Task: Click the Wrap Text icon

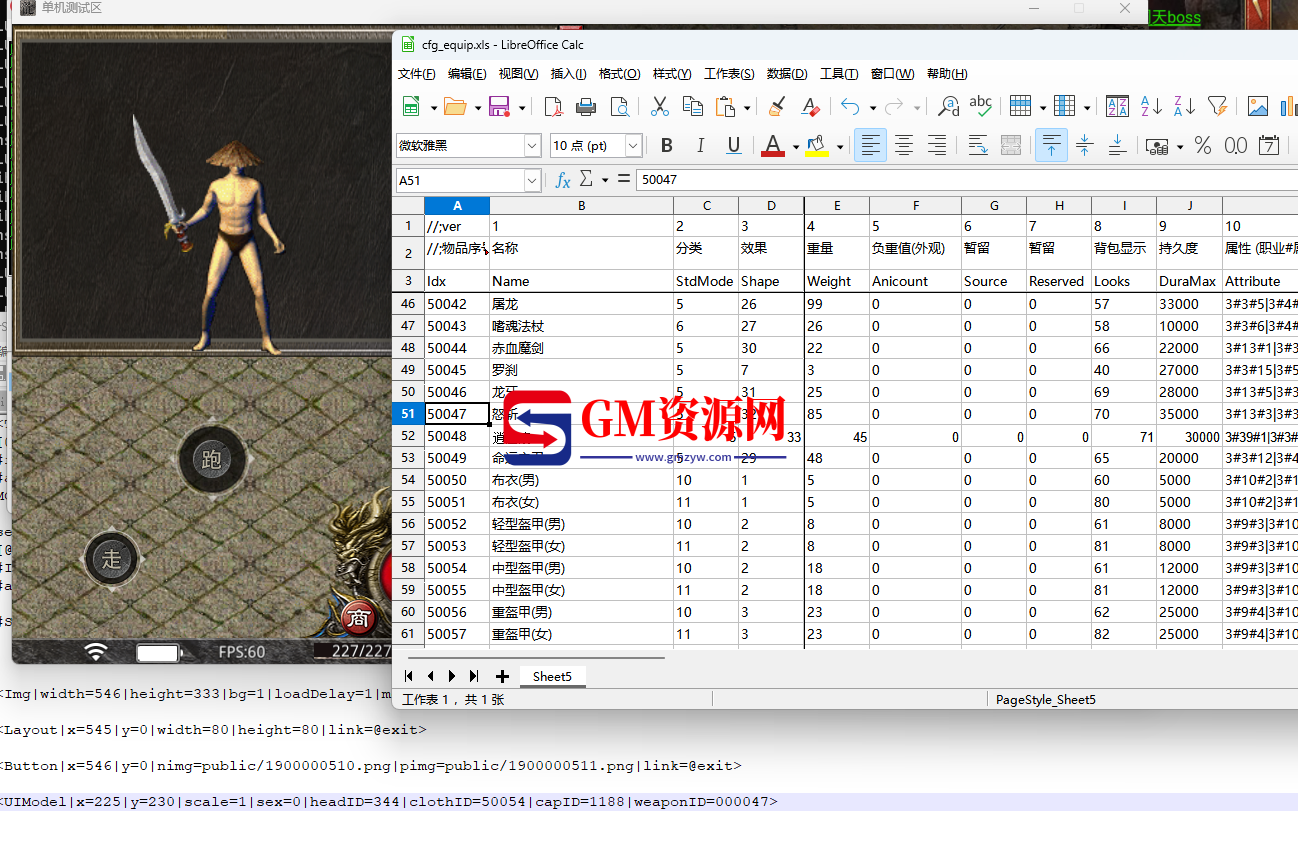Action: (978, 146)
